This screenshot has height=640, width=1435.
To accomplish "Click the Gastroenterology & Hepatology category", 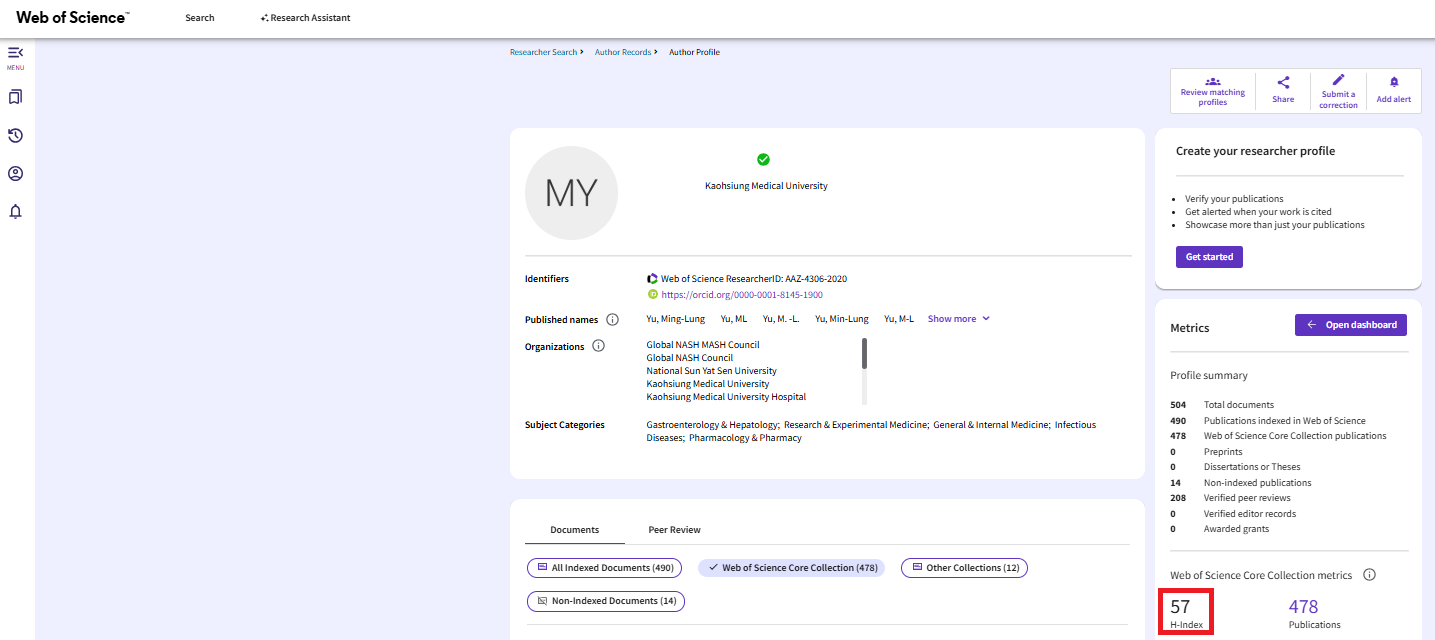I will (x=712, y=425).
